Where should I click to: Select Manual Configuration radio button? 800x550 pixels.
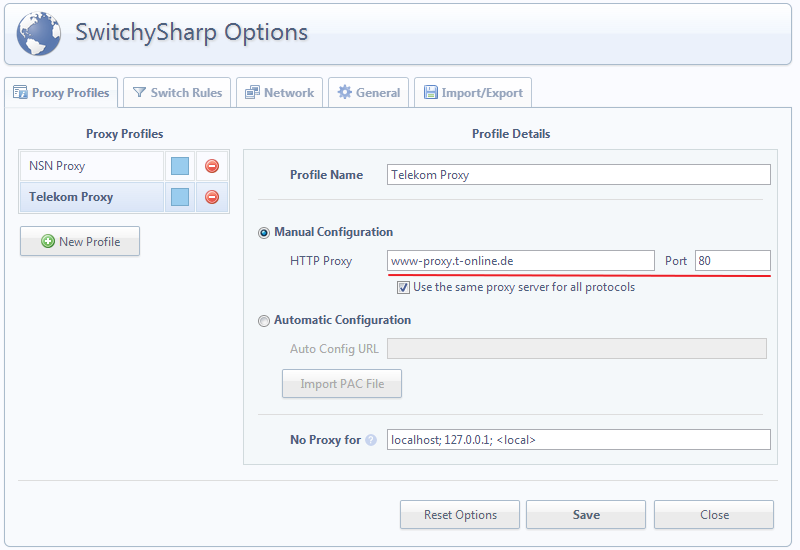[264, 233]
